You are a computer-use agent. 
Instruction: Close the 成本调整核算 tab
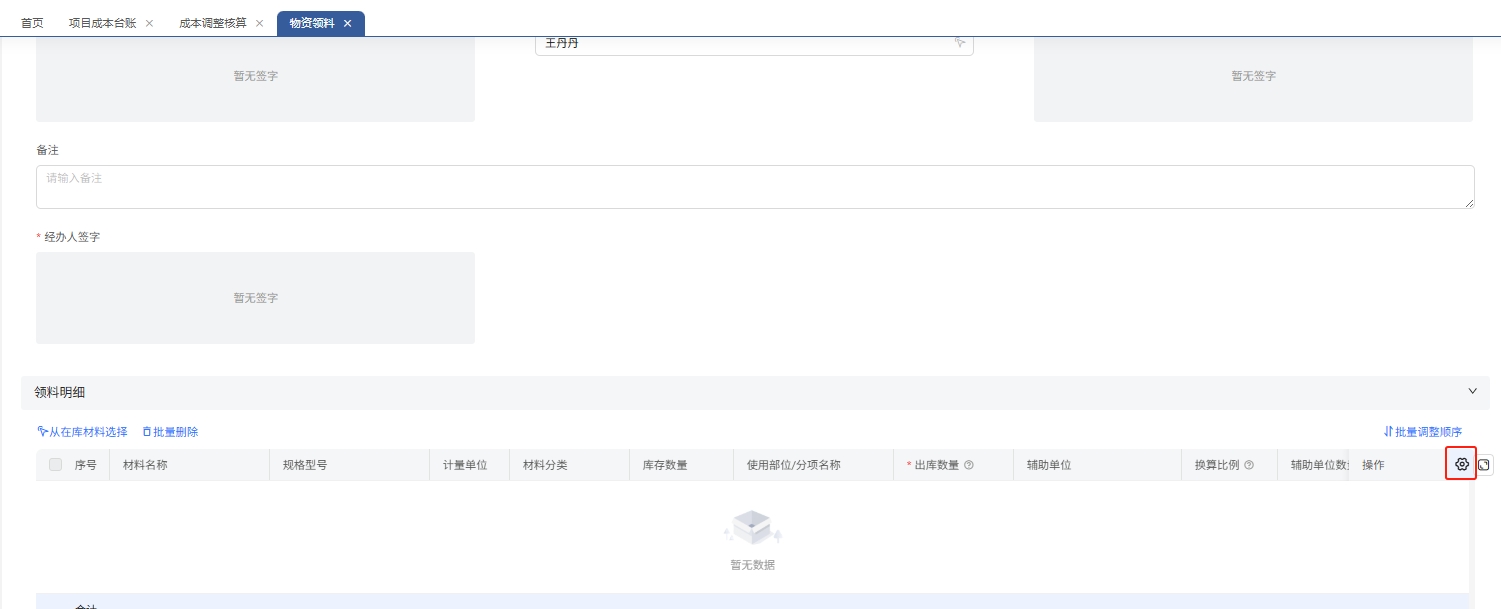259,23
